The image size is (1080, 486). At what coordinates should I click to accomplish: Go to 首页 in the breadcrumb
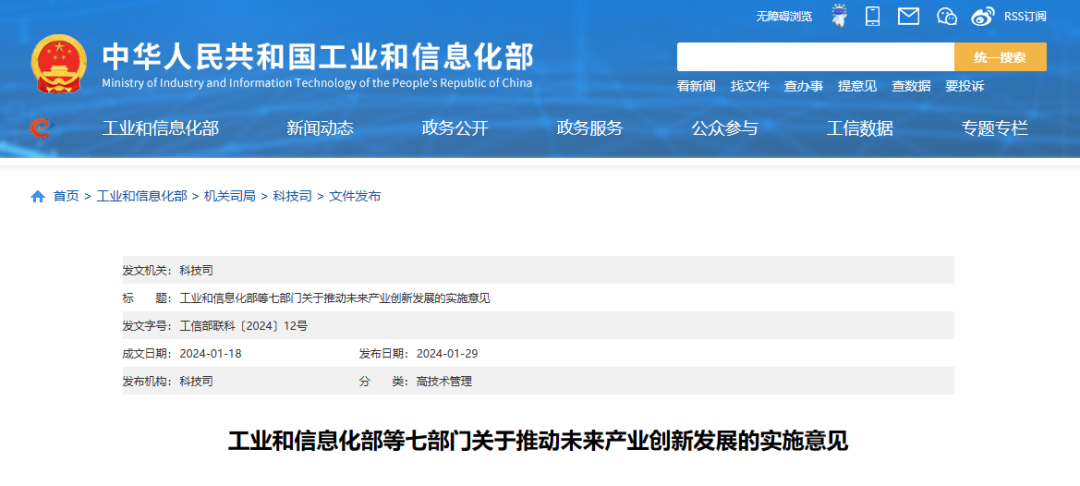[66, 196]
